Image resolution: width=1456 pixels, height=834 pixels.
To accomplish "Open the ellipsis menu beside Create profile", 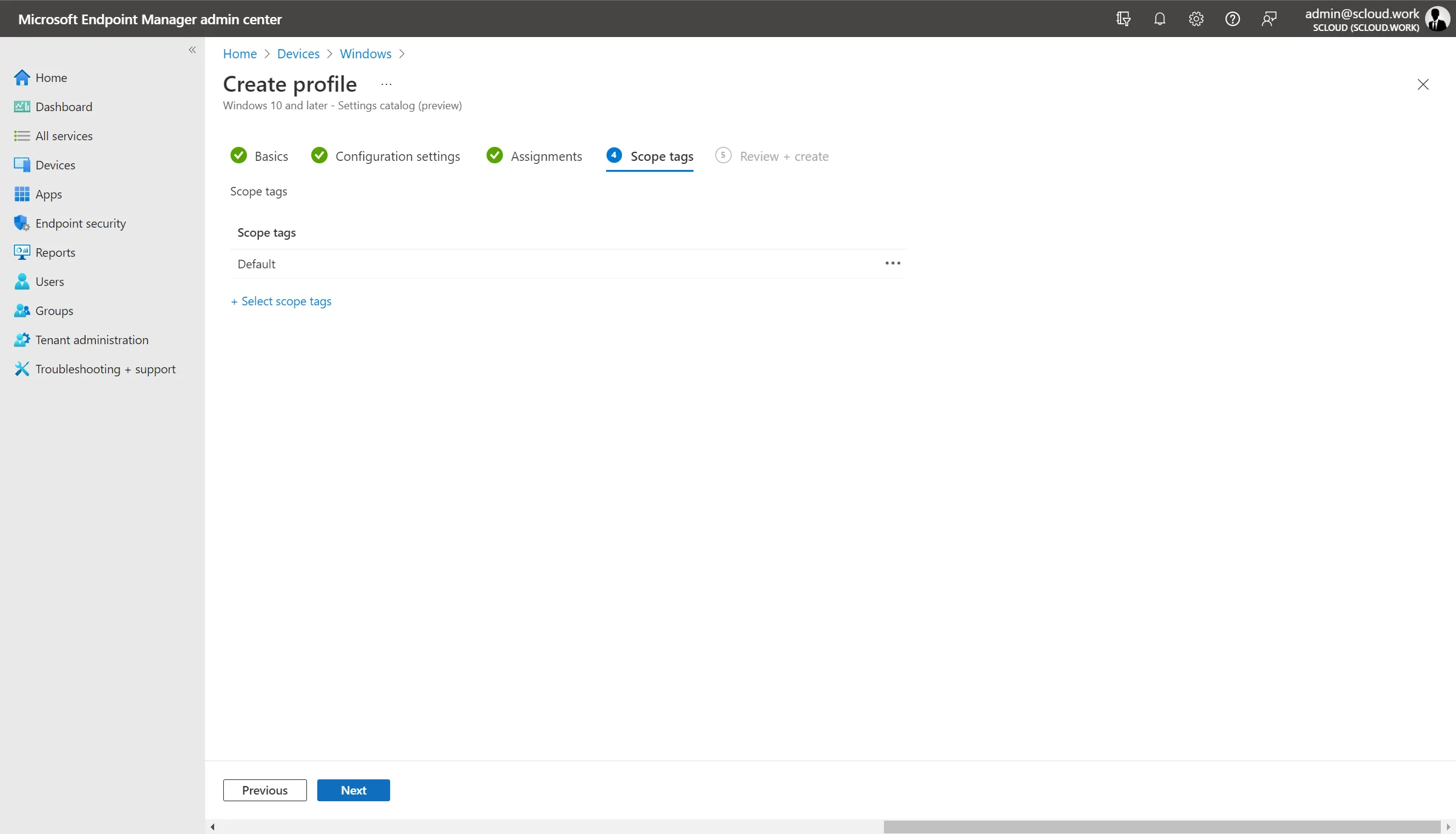I will pyautogui.click(x=386, y=84).
